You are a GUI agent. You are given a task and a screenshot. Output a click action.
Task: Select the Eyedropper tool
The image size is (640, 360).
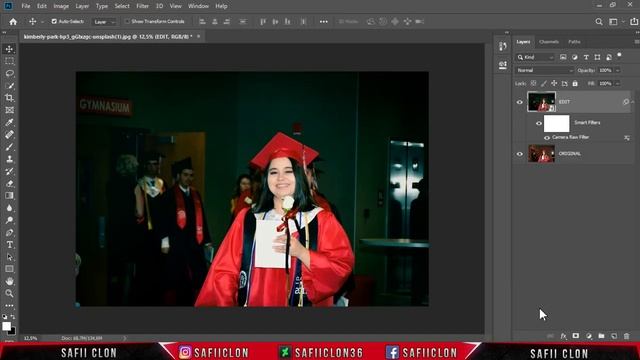[9, 122]
